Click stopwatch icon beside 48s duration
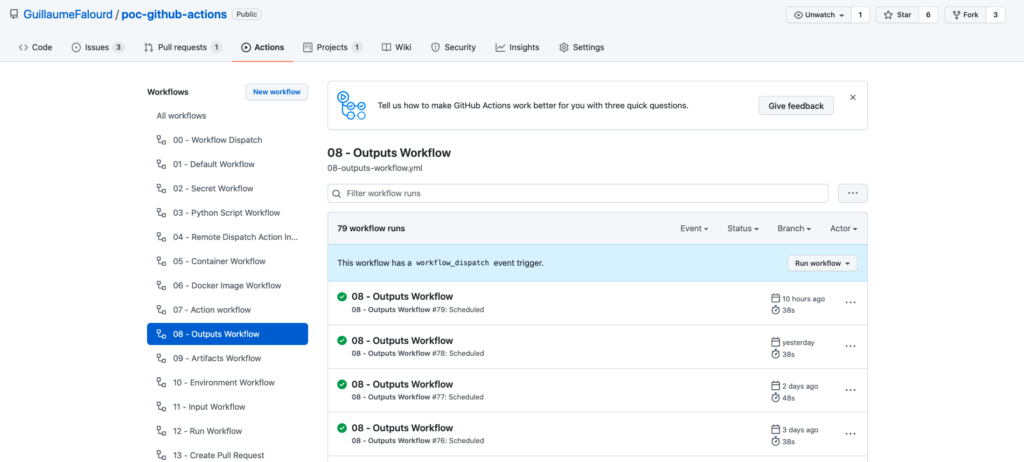The width and height of the screenshot is (1024, 462). 776,397
